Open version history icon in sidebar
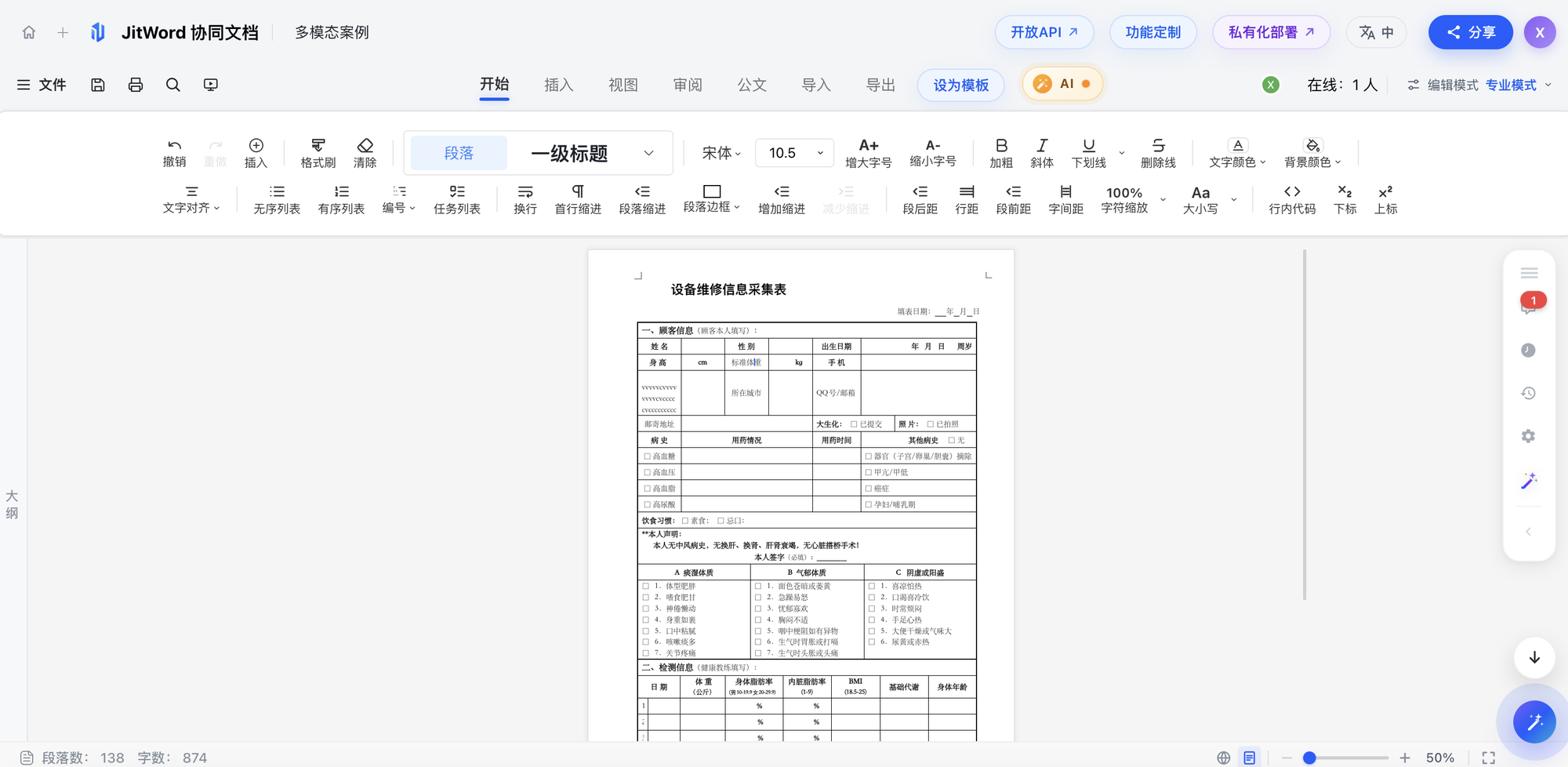 tap(1528, 393)
